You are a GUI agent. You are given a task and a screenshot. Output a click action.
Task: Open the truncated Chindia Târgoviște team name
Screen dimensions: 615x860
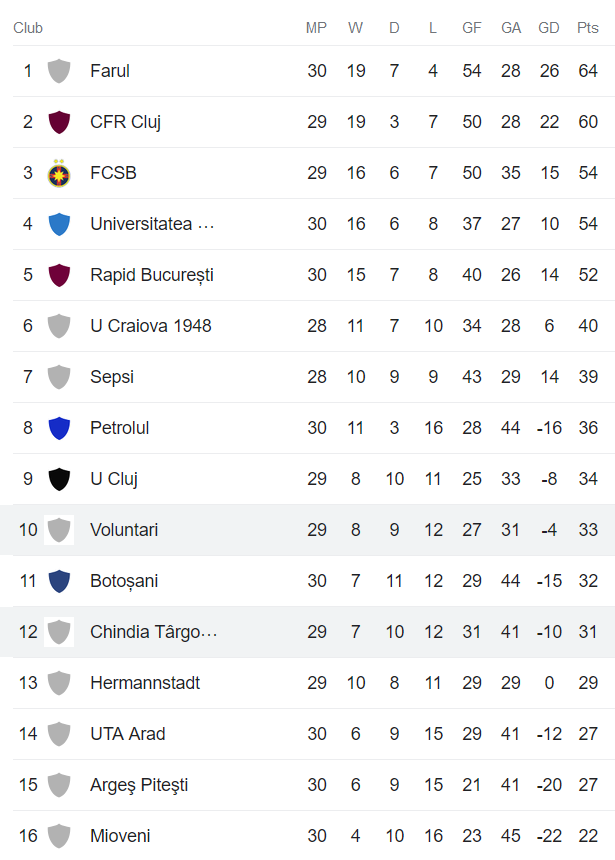click(153, 632)
